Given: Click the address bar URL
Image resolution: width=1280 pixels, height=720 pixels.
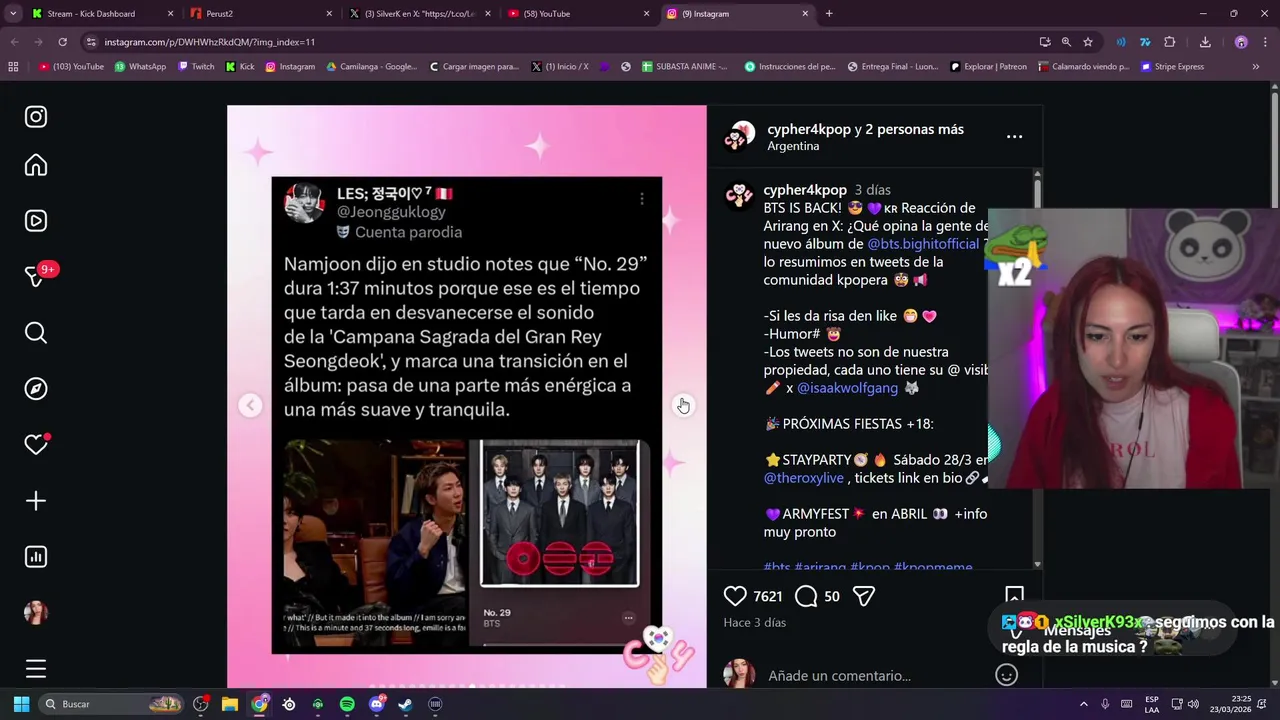Looking at the screenshot, I should tap(210, 42).
